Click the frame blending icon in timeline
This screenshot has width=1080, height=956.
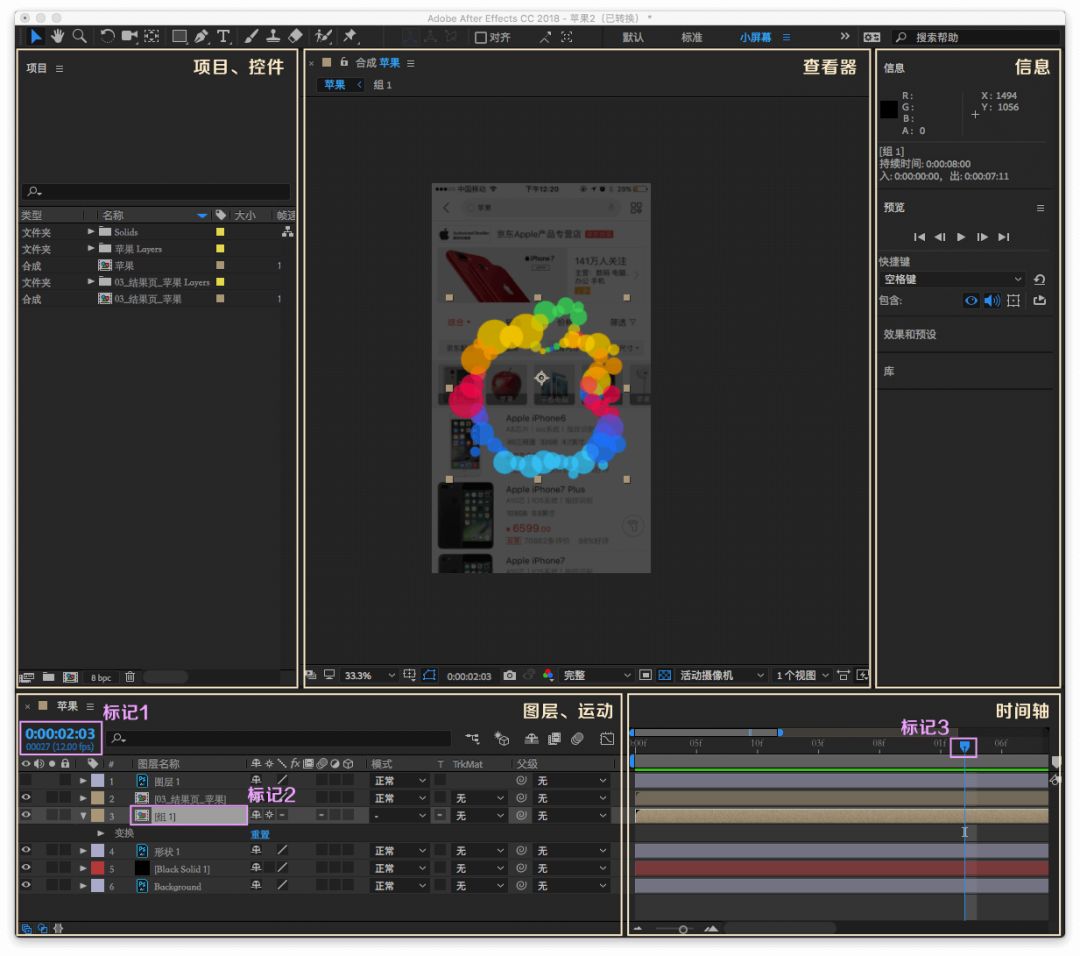tap(554, 738)
